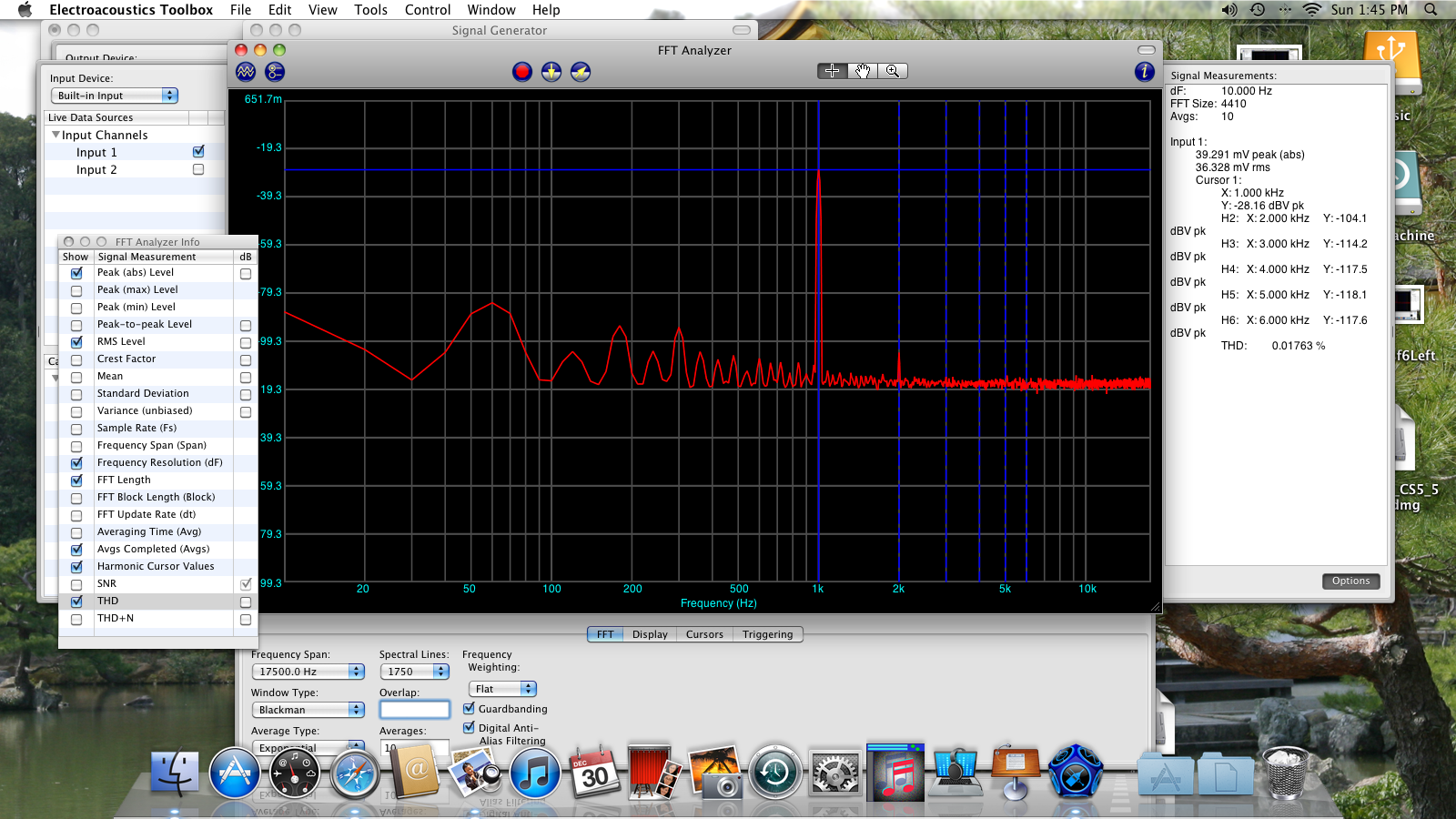1456x819 pixels.
Task: Select the crosshair cursor tool
Action: 833,71
